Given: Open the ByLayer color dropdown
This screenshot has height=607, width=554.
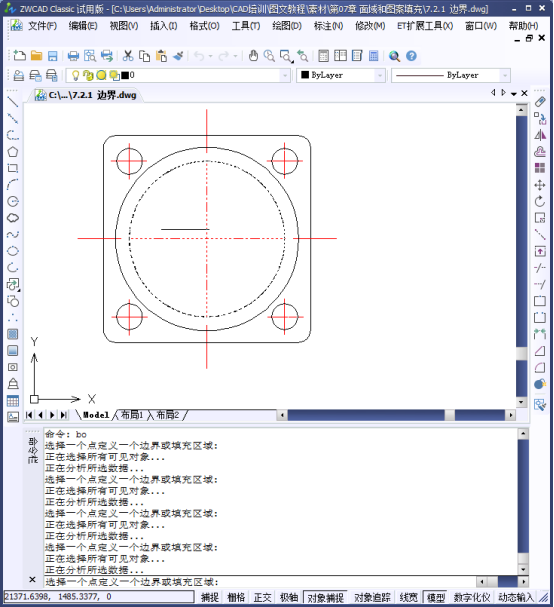Looking at the screenshot, I should (x=341, y=75).
